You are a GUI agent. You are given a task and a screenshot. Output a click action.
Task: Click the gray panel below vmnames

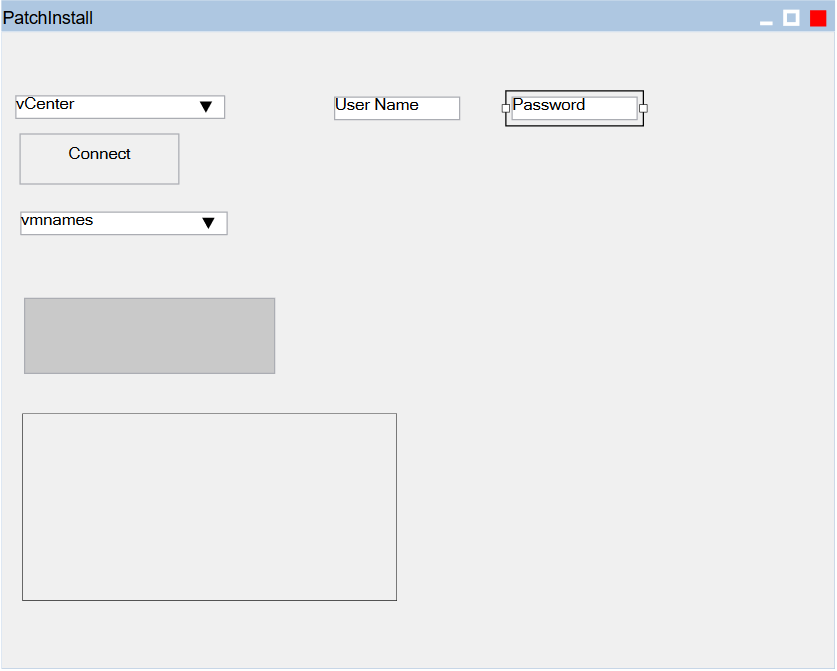[x=149, y=336]
